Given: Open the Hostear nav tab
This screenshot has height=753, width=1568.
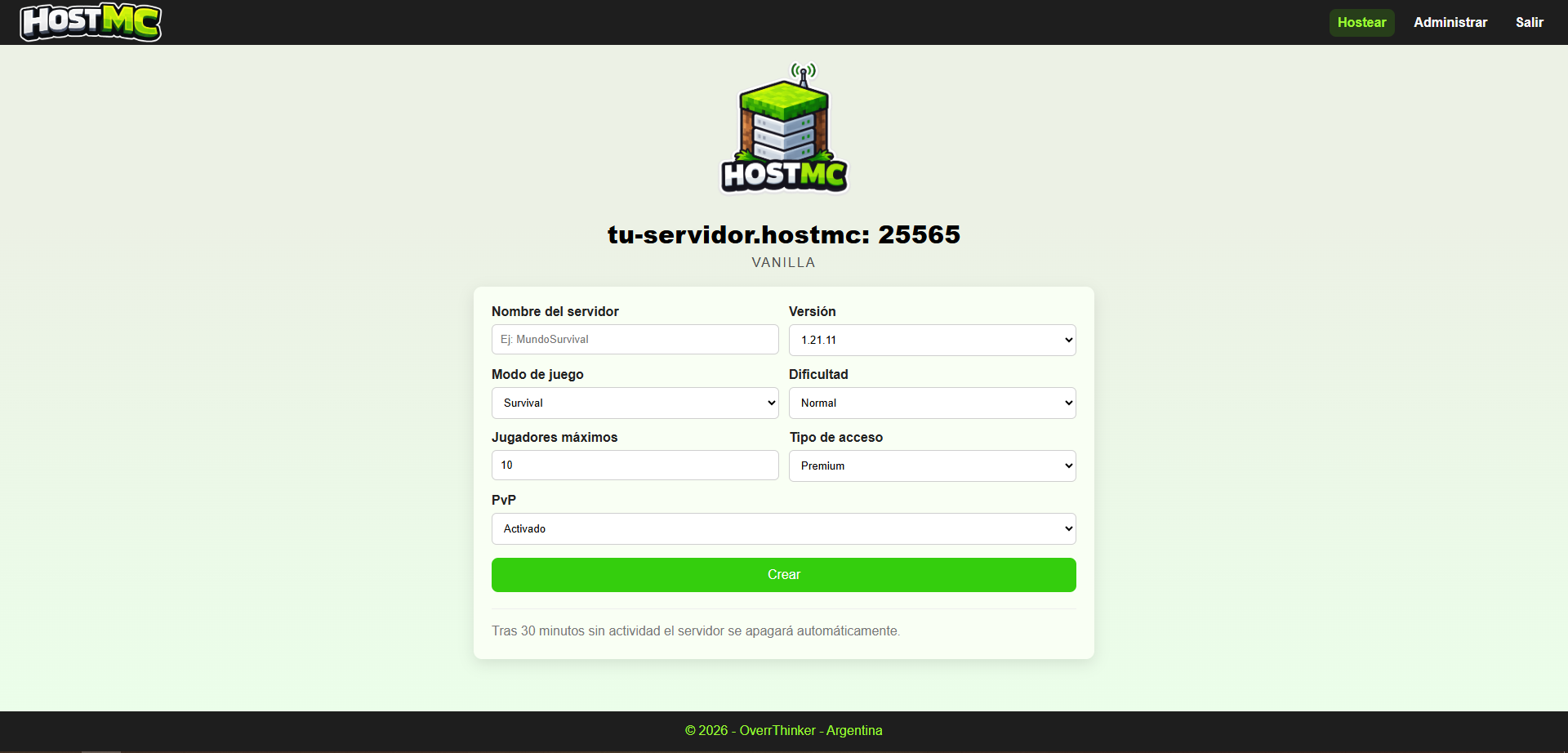Looking at the screenshot, I should pyautogui.click(x=1361, y=23).
